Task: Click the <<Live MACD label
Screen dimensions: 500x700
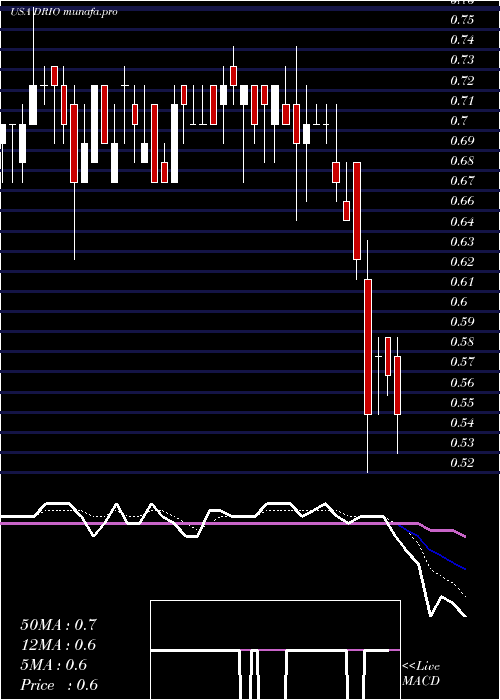Action: click(421, 674)
